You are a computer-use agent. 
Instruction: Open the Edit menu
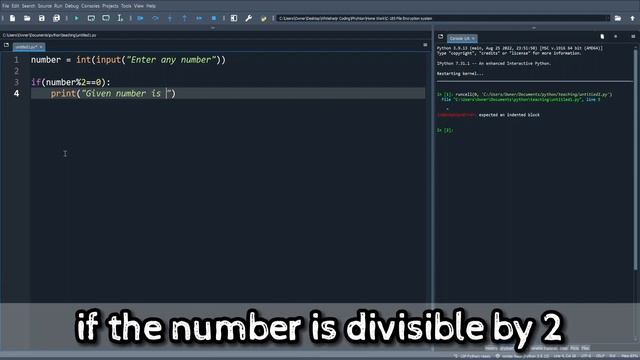tap(15, 6)
